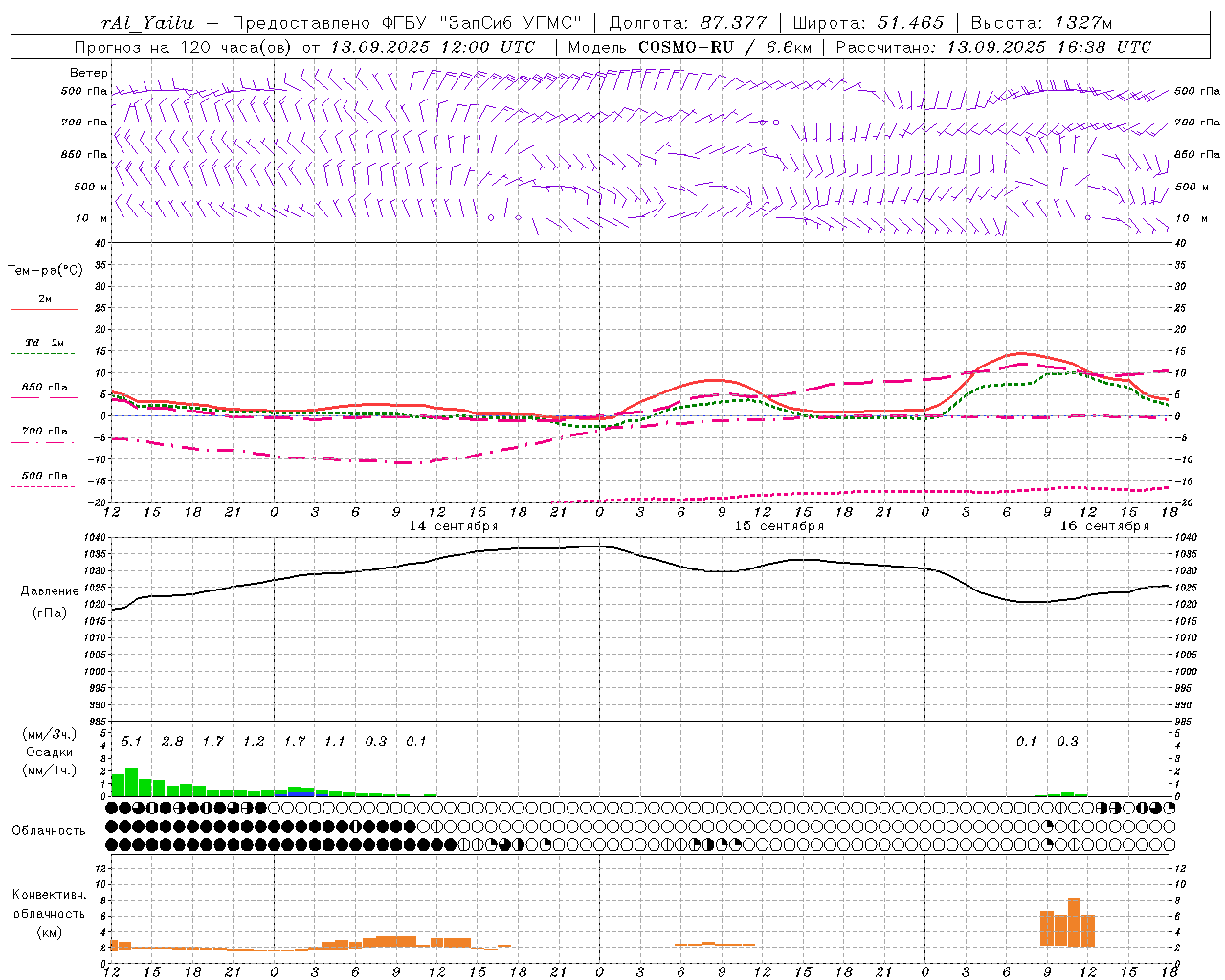Click the Осадки precipitation label
Viewport: 1225px width, 980px height.
click(x=49, y=752)
